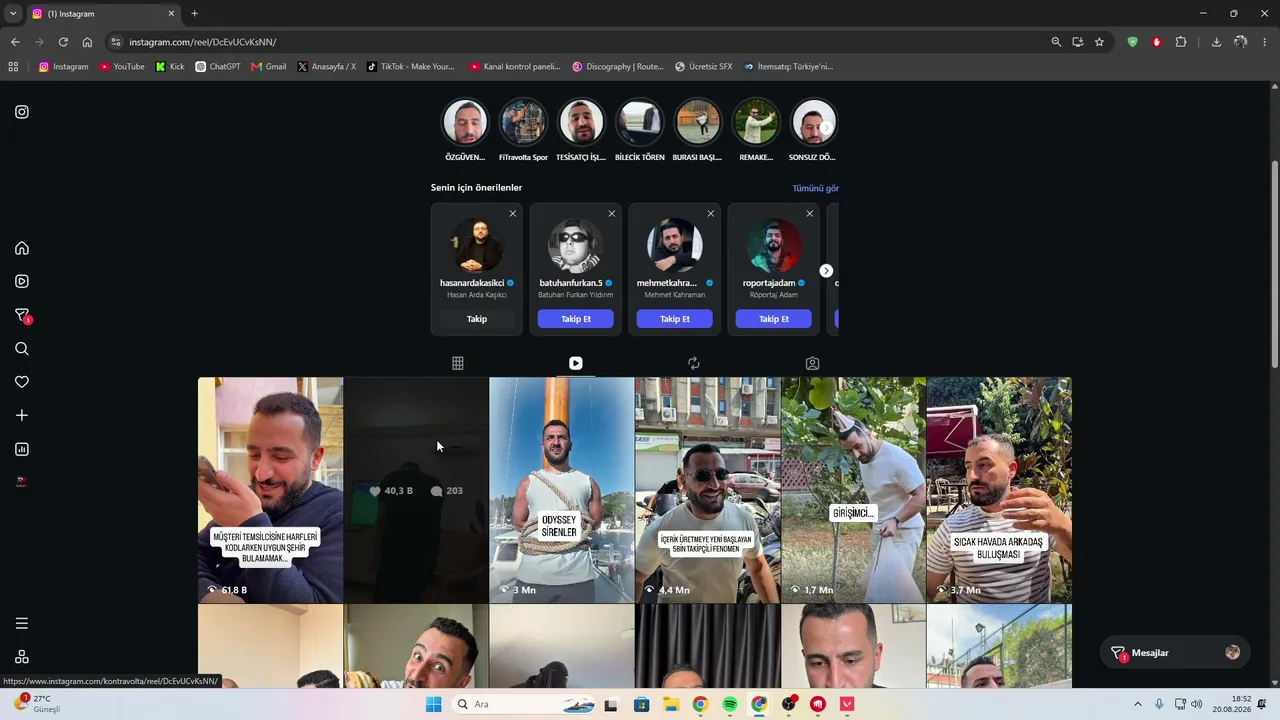Viewport: 1280px width, 720px height.
Task: Dismiss the roportajadam suggestion
Action: 810,213
